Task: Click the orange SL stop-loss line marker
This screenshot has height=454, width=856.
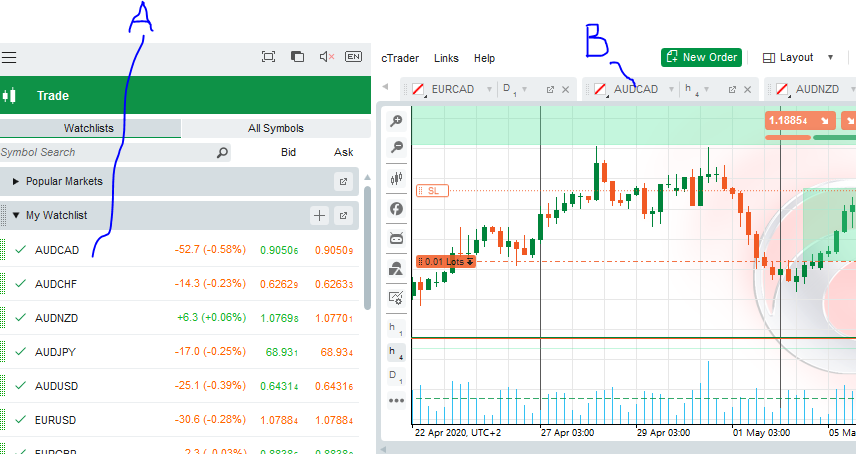Action: click(x=432, y=190)
